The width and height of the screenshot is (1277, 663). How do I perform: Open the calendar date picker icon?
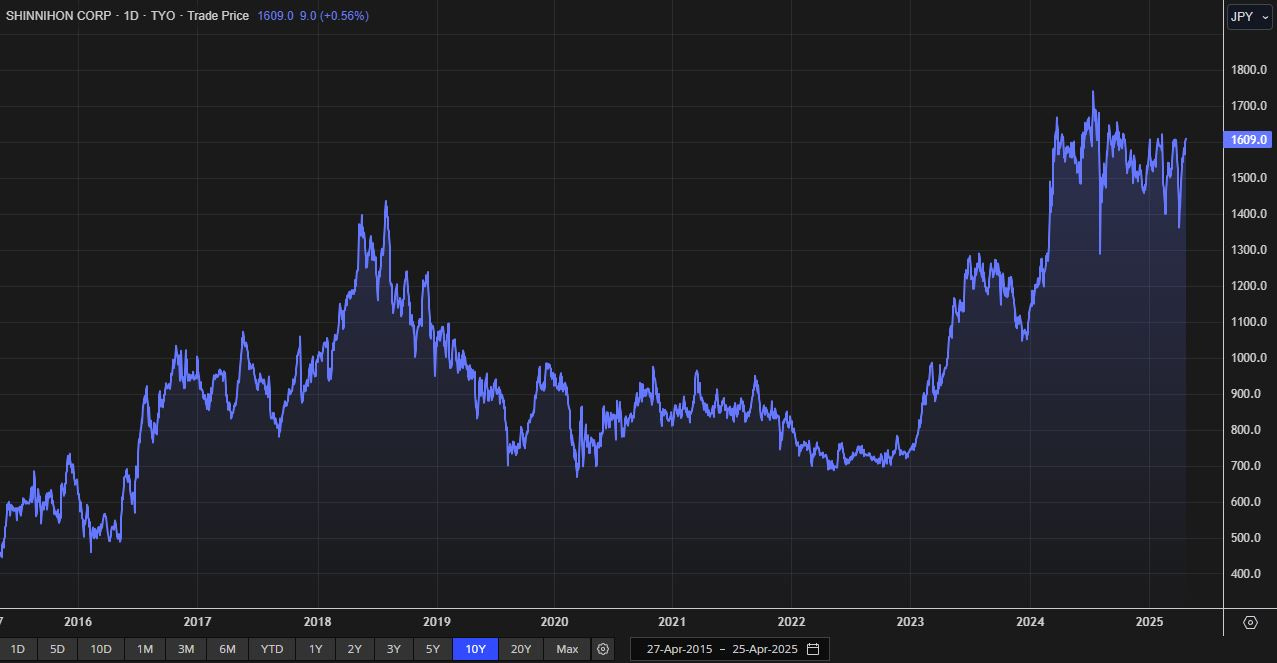pyautogui.click(x=813, y=649)
